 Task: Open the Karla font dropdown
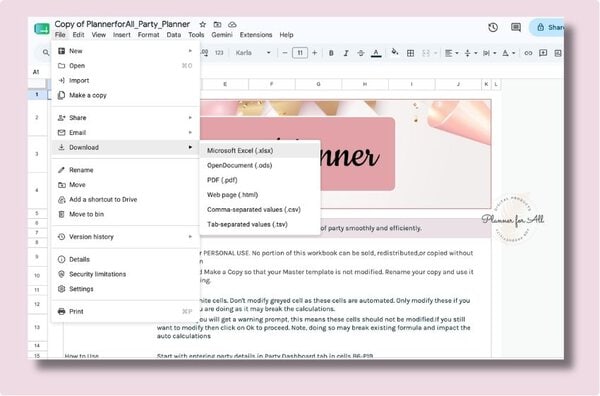point(253,53)
